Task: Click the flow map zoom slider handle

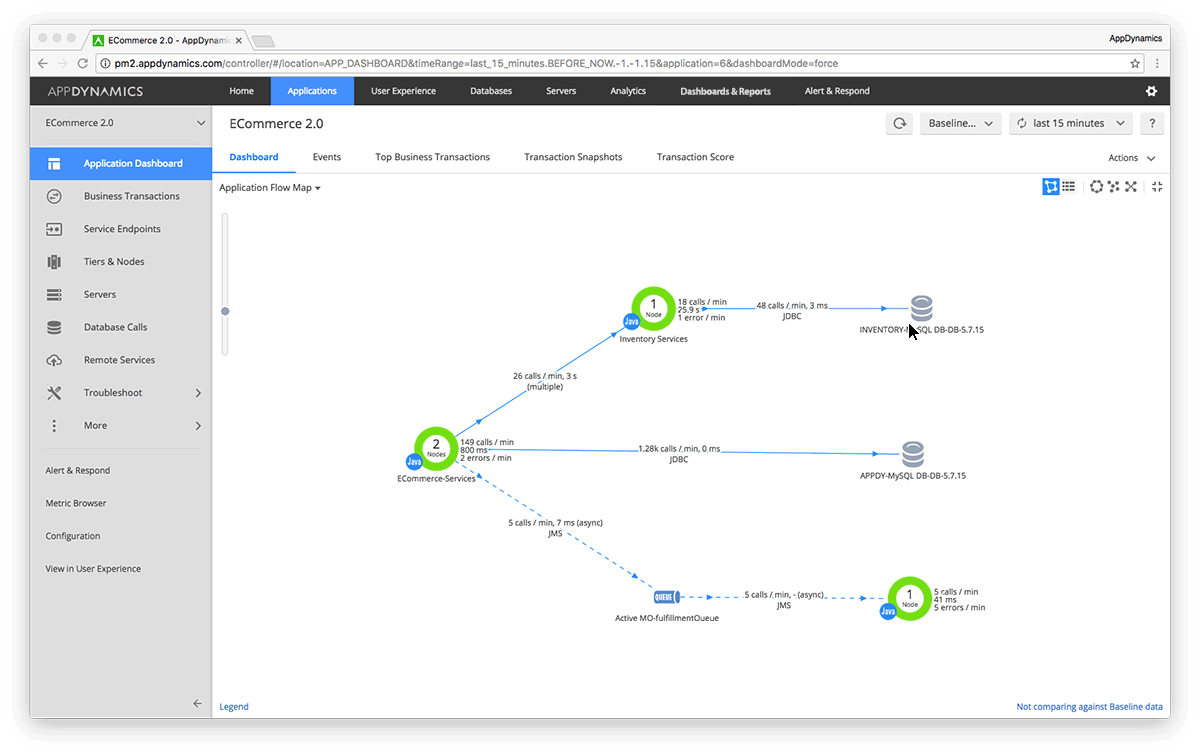Action: coord(225,311)
